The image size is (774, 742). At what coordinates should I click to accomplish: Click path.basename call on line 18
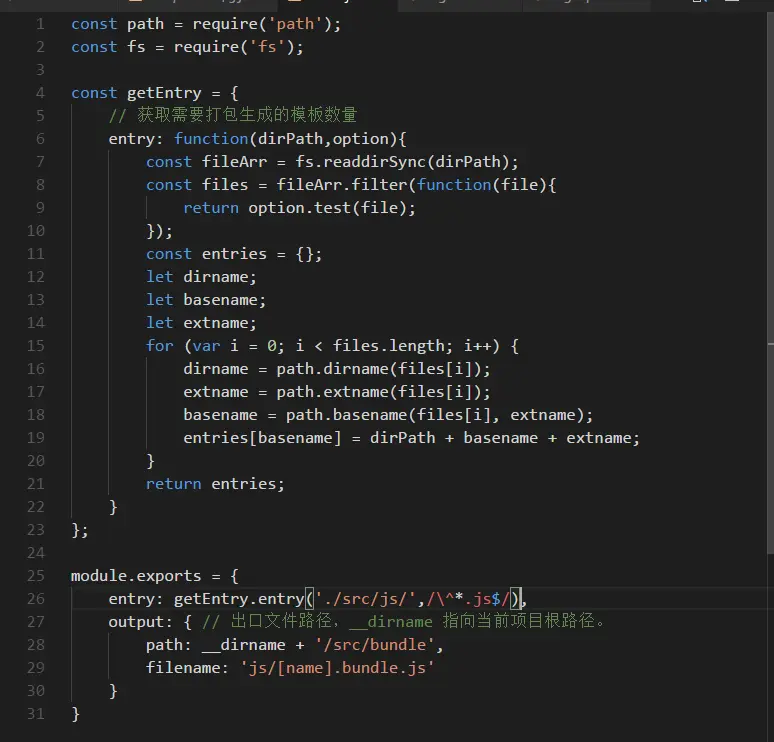[x=435, y=415]
